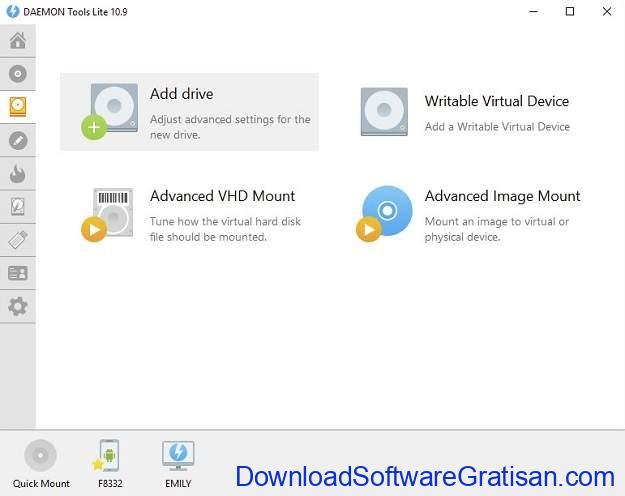625x496 pixels.
Task: Minimize the DAEMON Tools Lite window
Action: 533,12
